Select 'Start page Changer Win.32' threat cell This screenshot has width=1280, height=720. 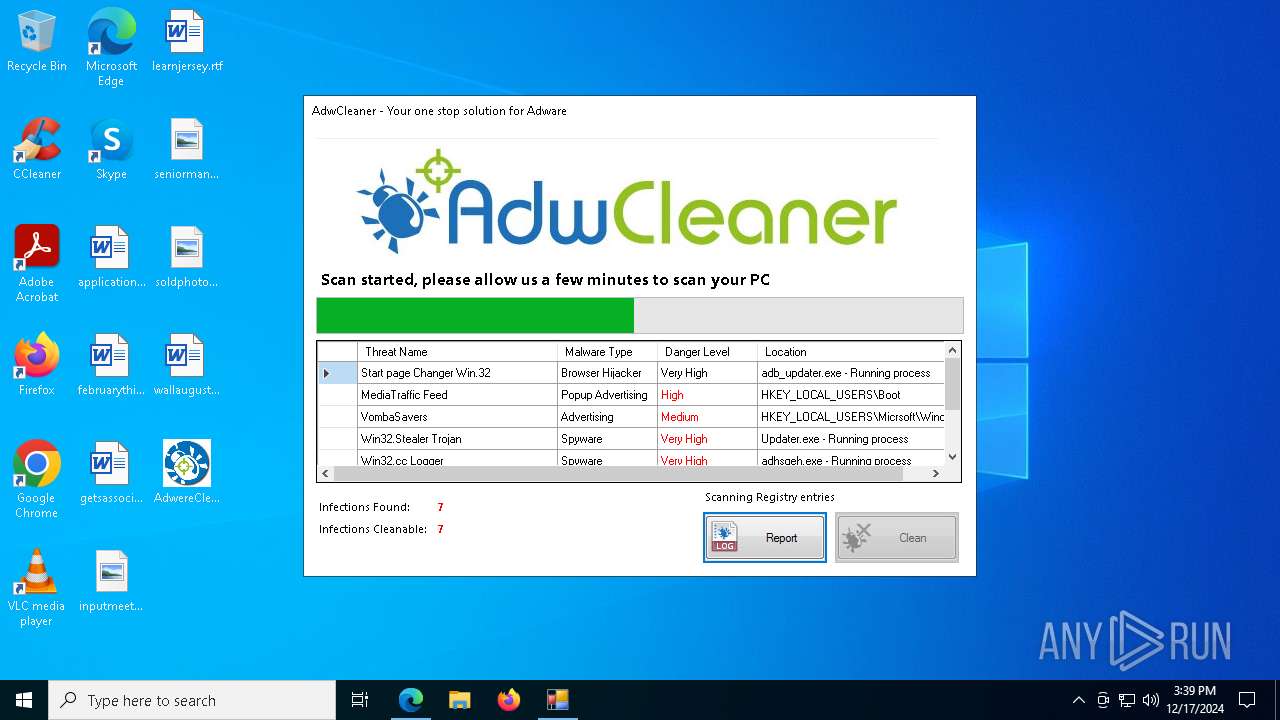point(458,373)
